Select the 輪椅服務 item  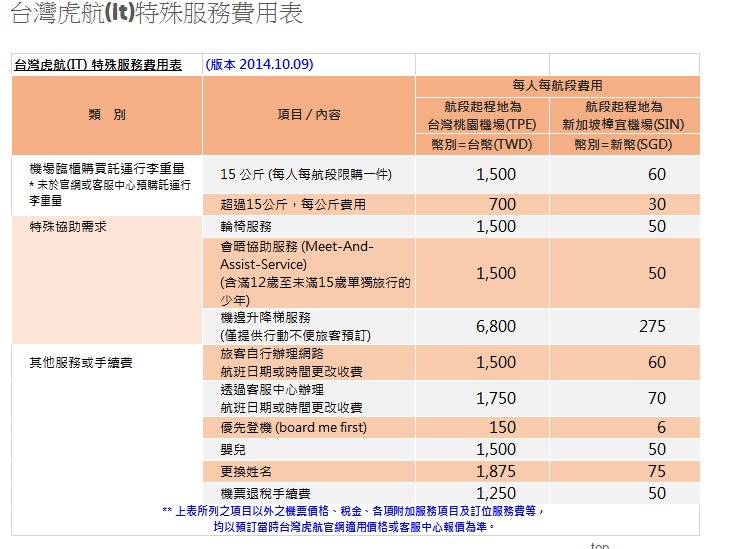[246, 226]
